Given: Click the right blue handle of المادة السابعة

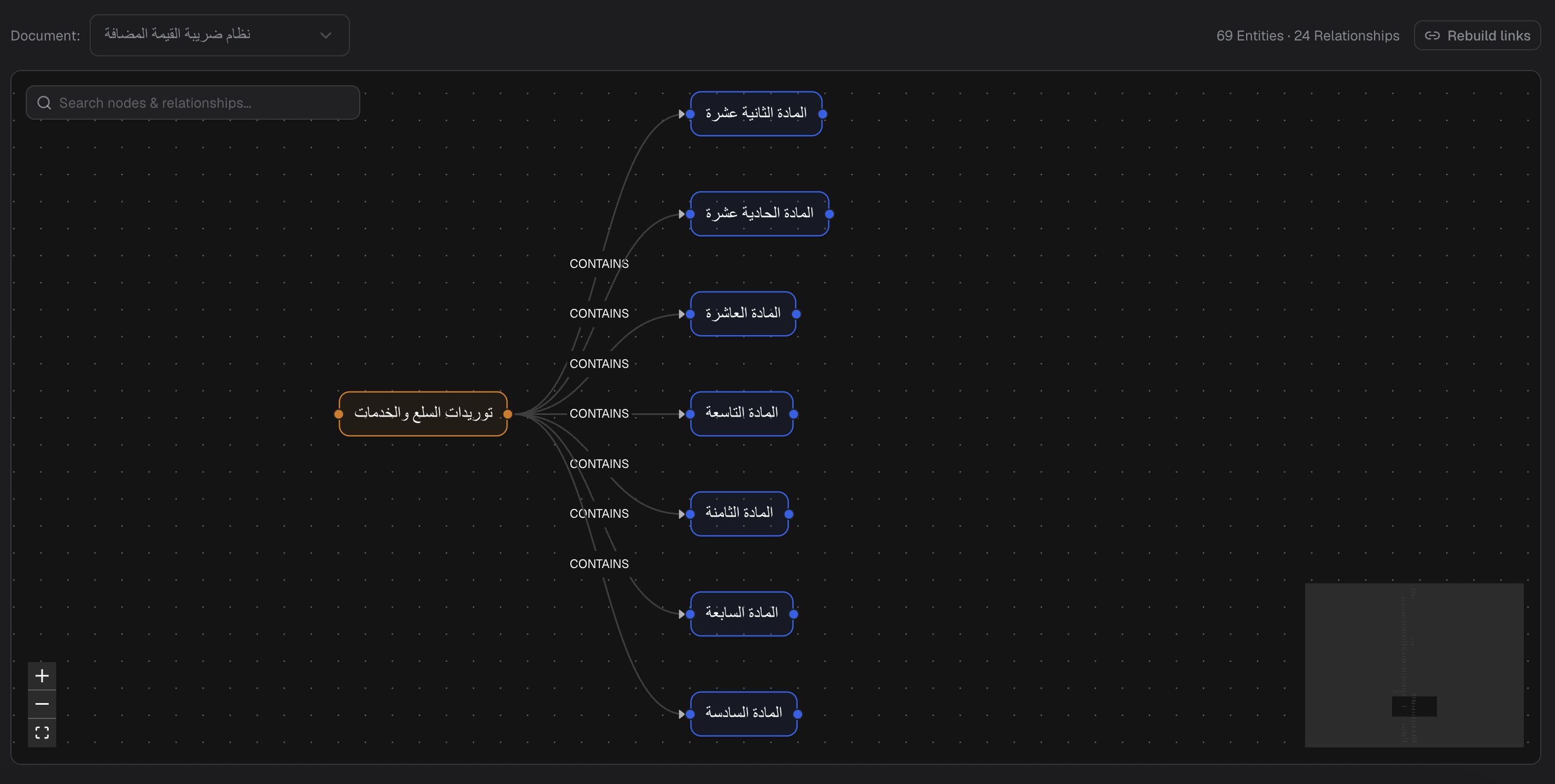Looking at the screenshot, I should point(794,614).
